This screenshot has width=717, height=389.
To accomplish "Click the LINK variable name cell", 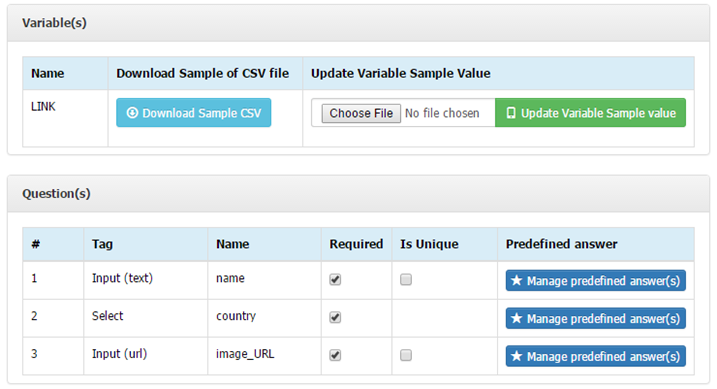I will pyautogui.click(x=65, y=118).
